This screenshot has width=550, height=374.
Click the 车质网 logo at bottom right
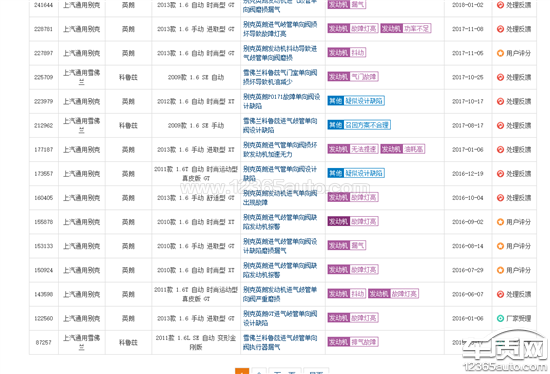(x=505, y=351)
